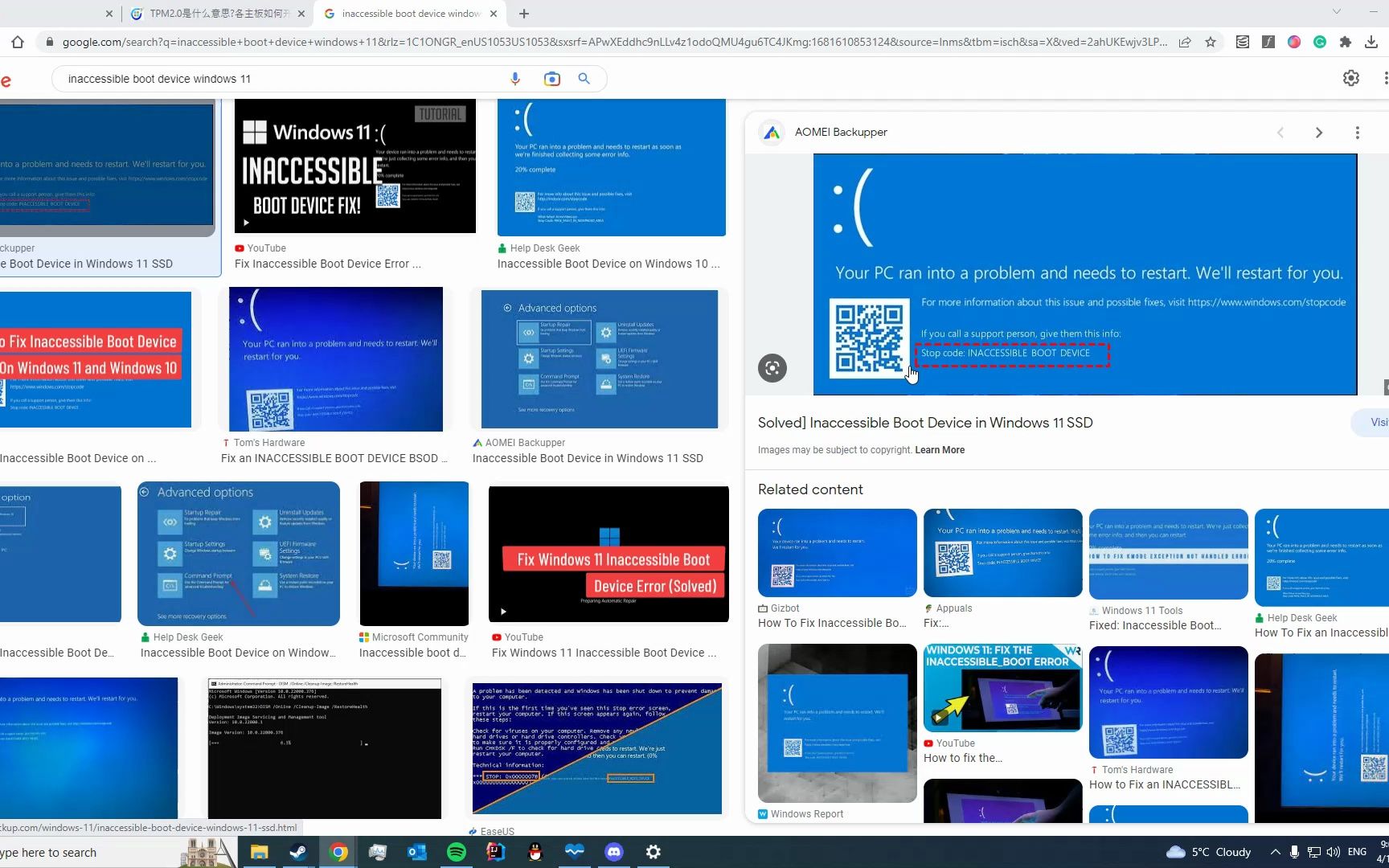Click the blue magnifier search button
Viewport: 1389px width, 868px height.
click(x=584, y=79)
